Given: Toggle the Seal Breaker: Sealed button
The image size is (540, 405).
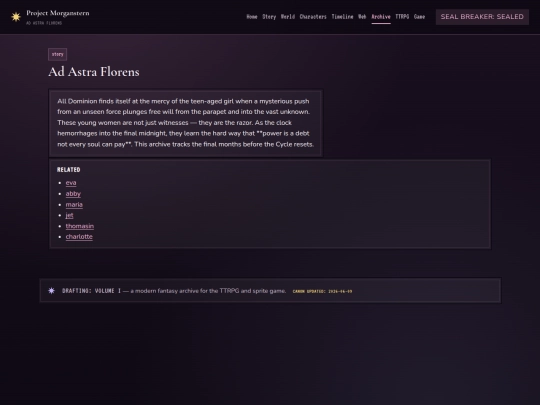Looking at the screenshot, I should pyautogui.click(x=482, y=17).
